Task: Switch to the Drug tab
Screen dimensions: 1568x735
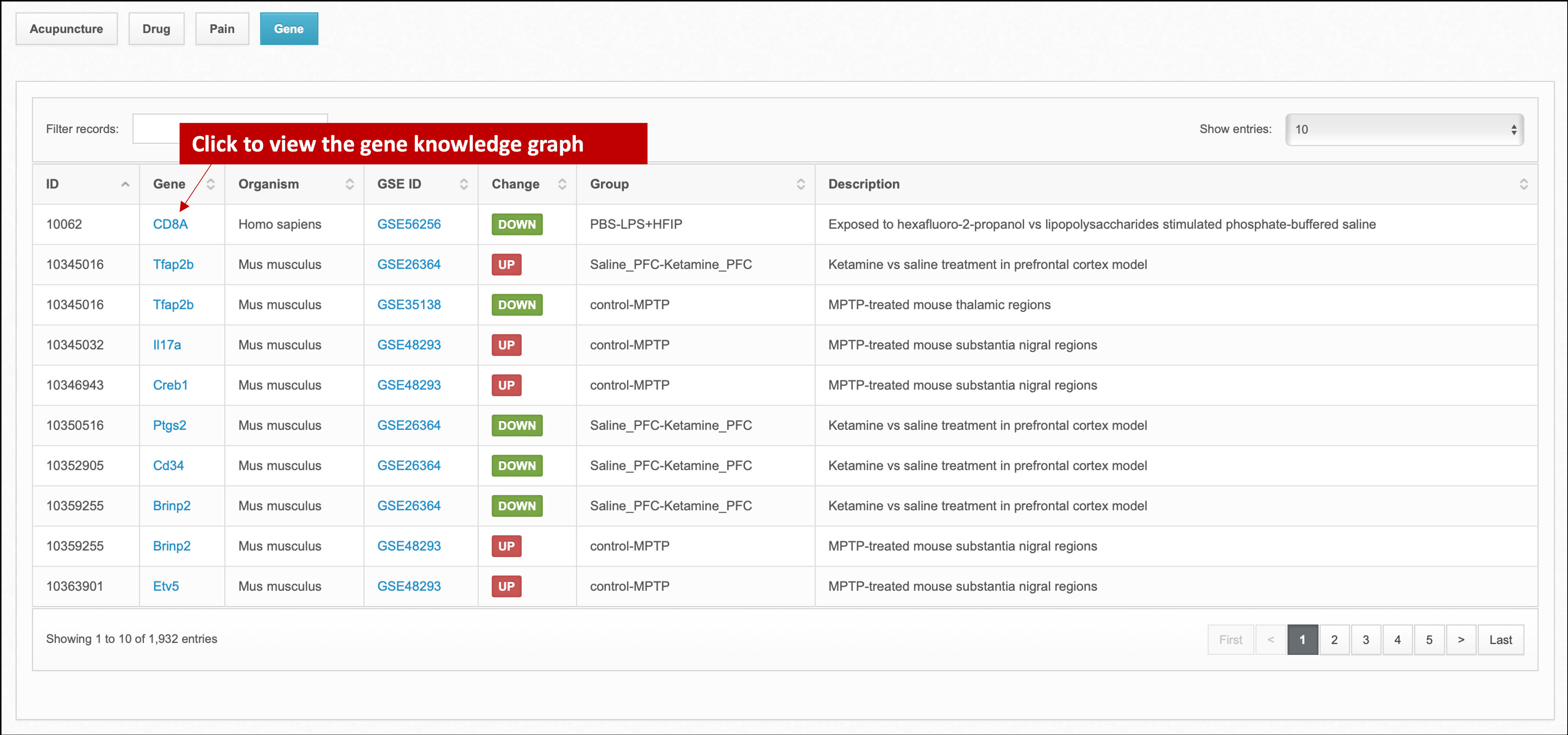Action: [x=156, y=29]
